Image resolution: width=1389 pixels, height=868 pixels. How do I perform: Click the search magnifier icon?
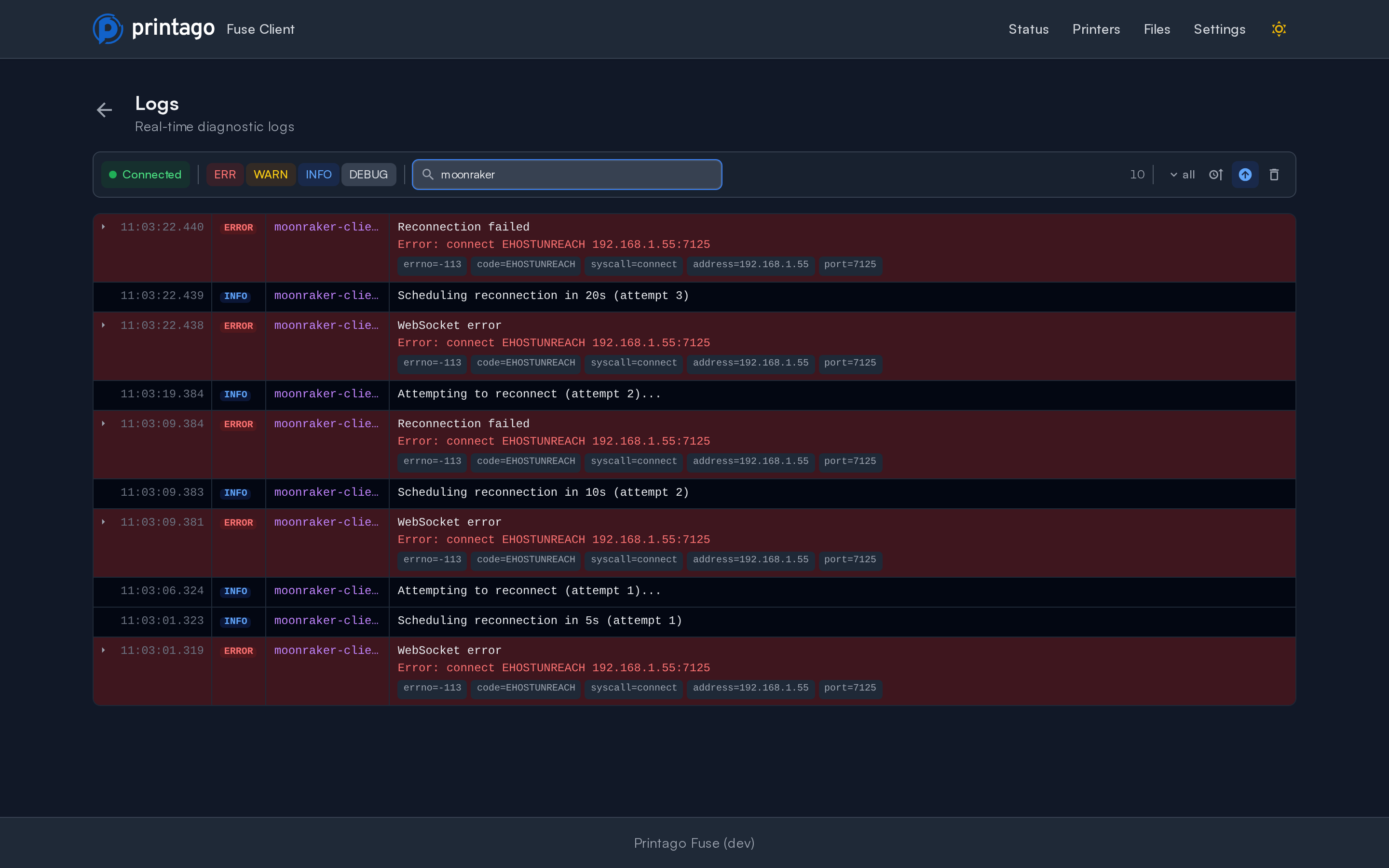428,175
